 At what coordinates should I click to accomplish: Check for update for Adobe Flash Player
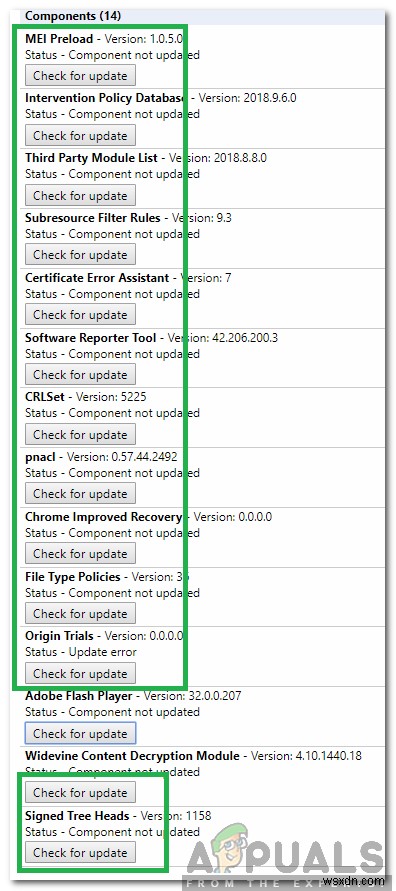click(x=80, y=734)
